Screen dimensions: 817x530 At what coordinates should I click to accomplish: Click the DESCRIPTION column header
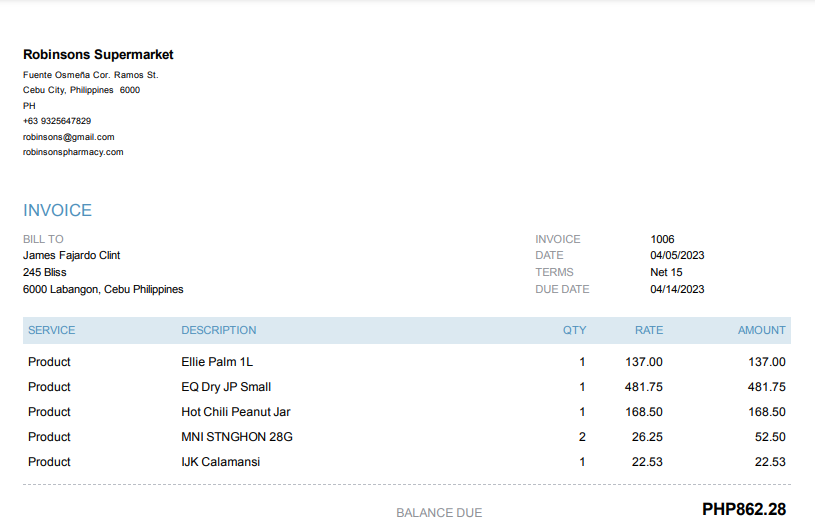pyautogui.click(x=218, y=330)
